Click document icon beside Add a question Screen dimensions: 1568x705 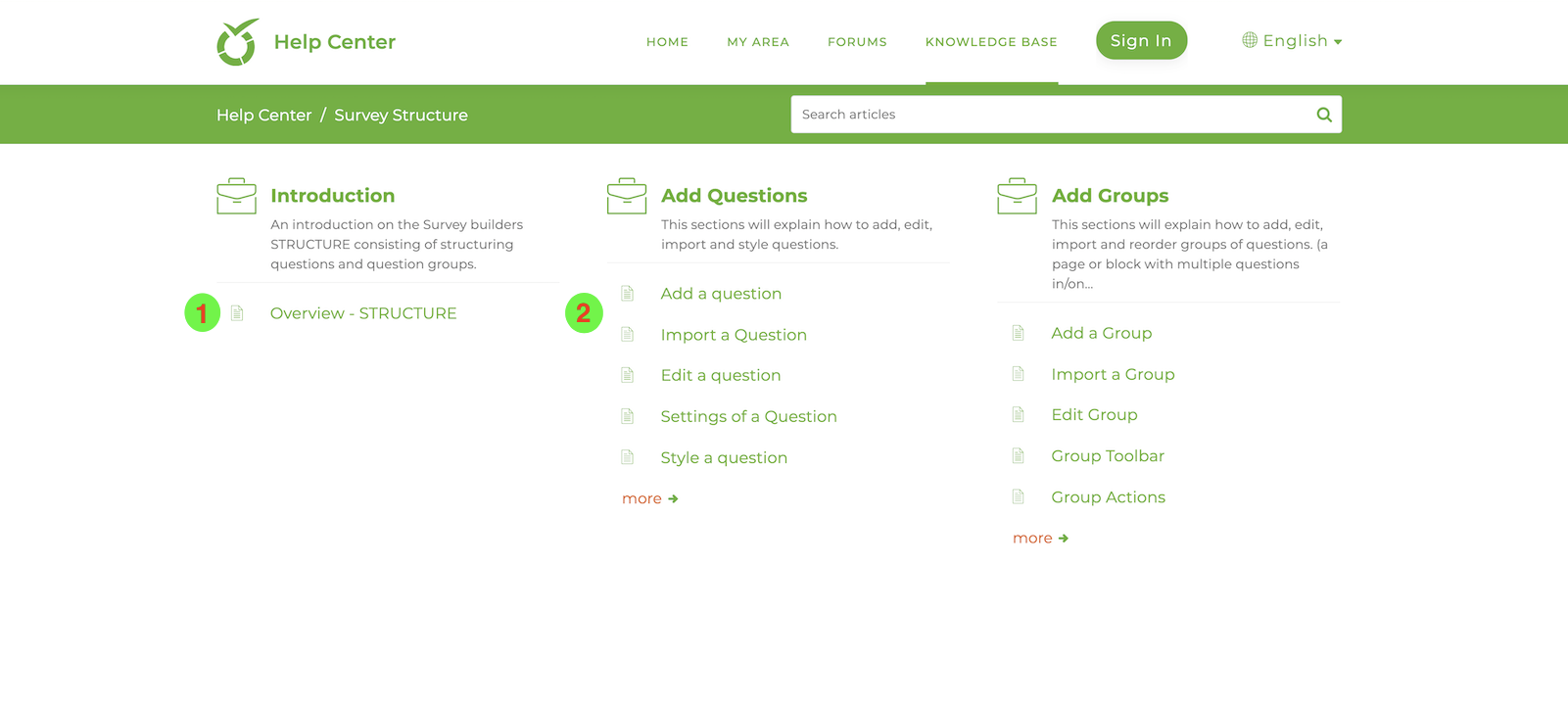click(x=628, y=294)
